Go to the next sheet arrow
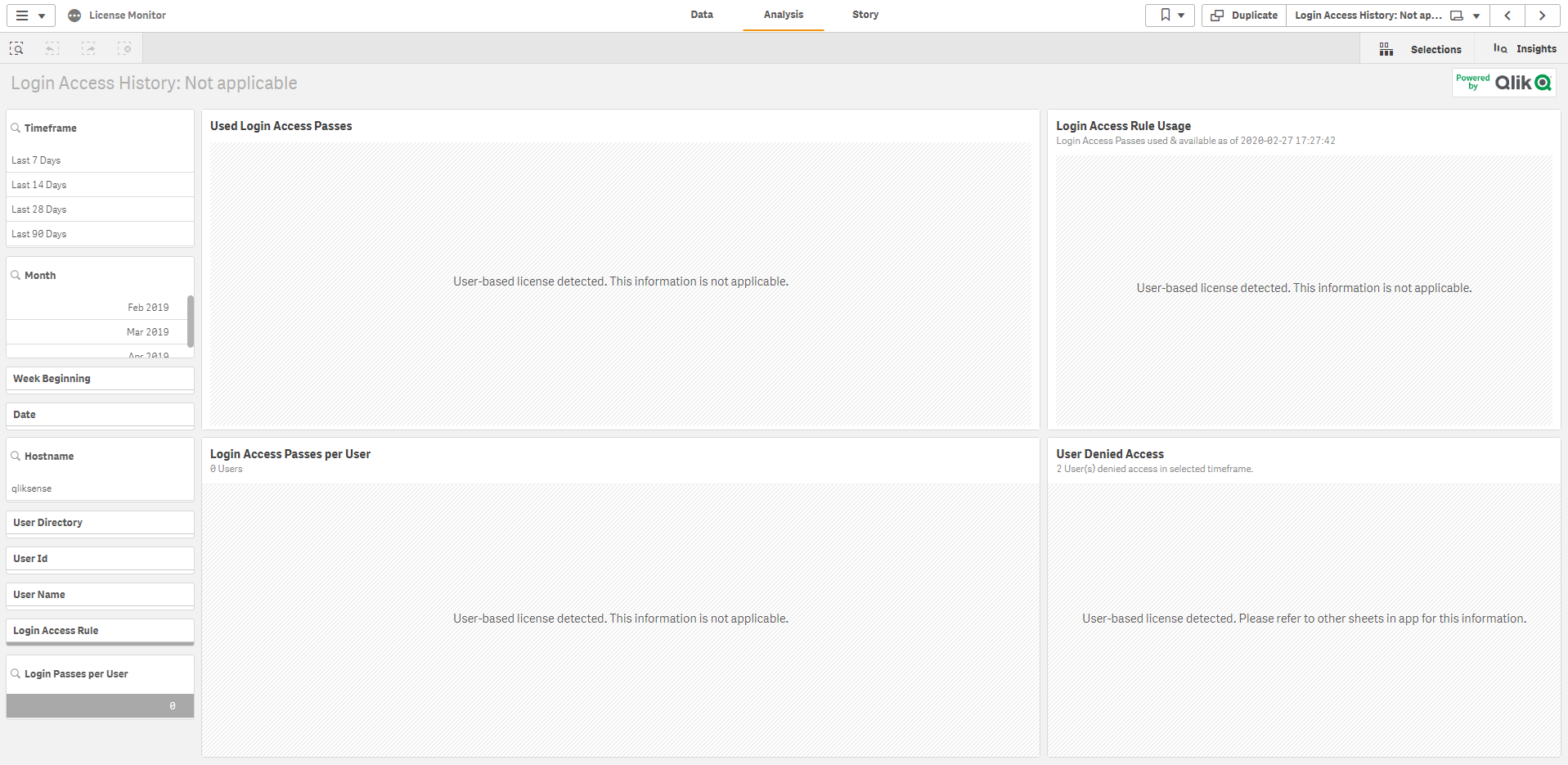Viewport: 1568px width, 765px height. tap(1542, 16)
